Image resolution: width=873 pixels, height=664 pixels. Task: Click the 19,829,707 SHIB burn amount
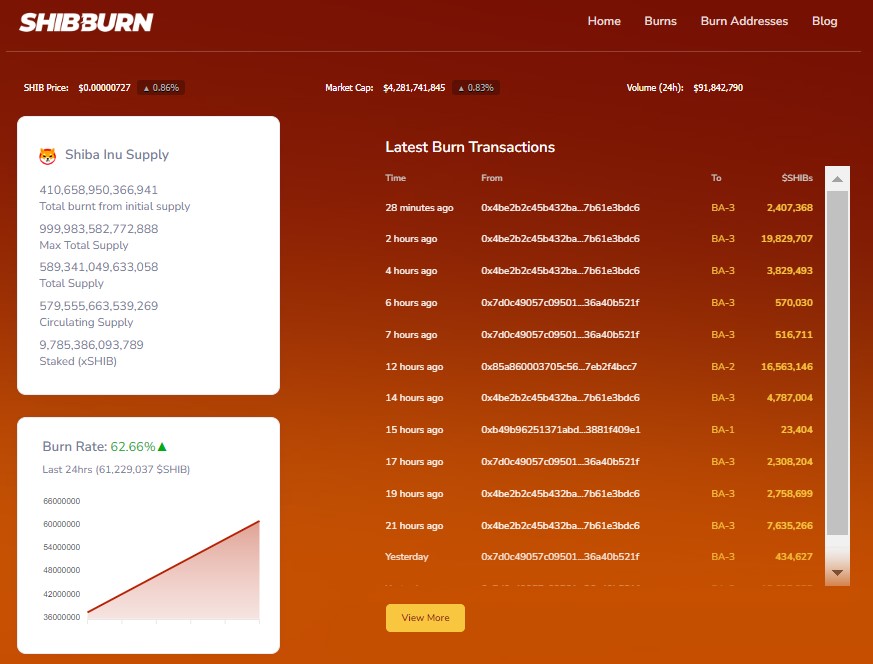pyautogui.click(x=787, y=239)
